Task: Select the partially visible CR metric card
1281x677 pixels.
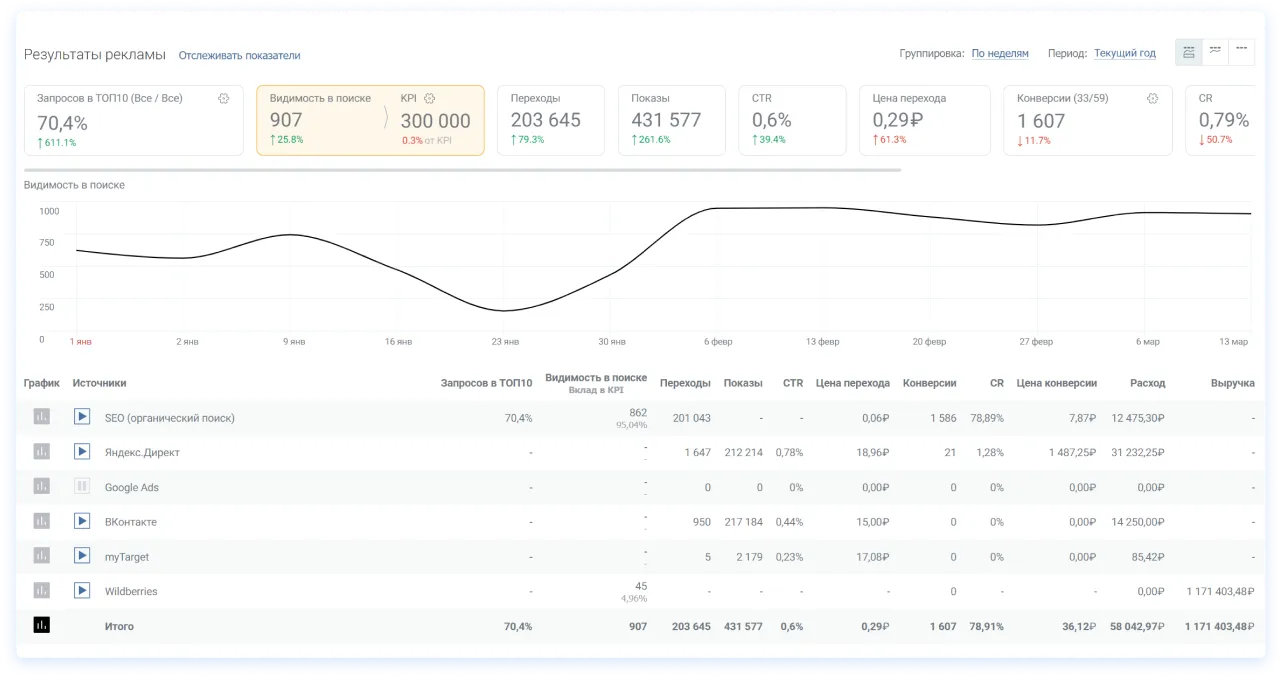Action: coord(1221,120)
